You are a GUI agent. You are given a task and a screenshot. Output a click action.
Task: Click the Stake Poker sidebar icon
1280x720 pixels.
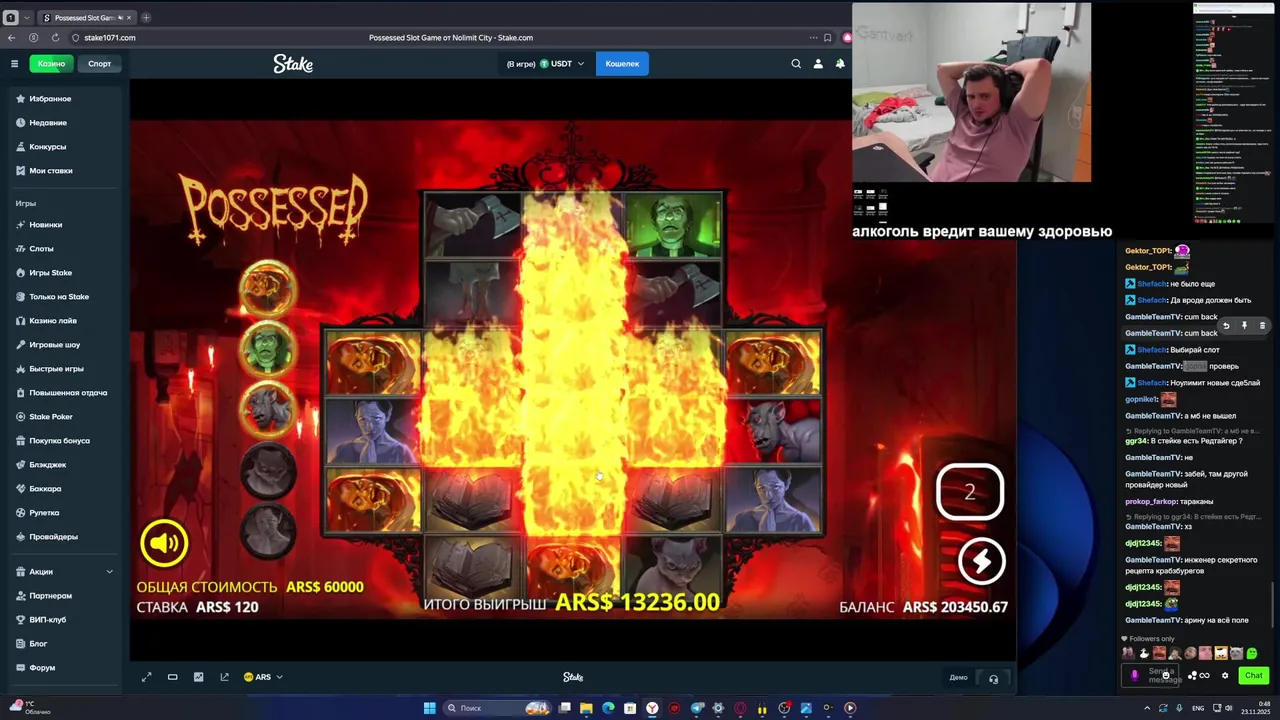click(20, 417)
